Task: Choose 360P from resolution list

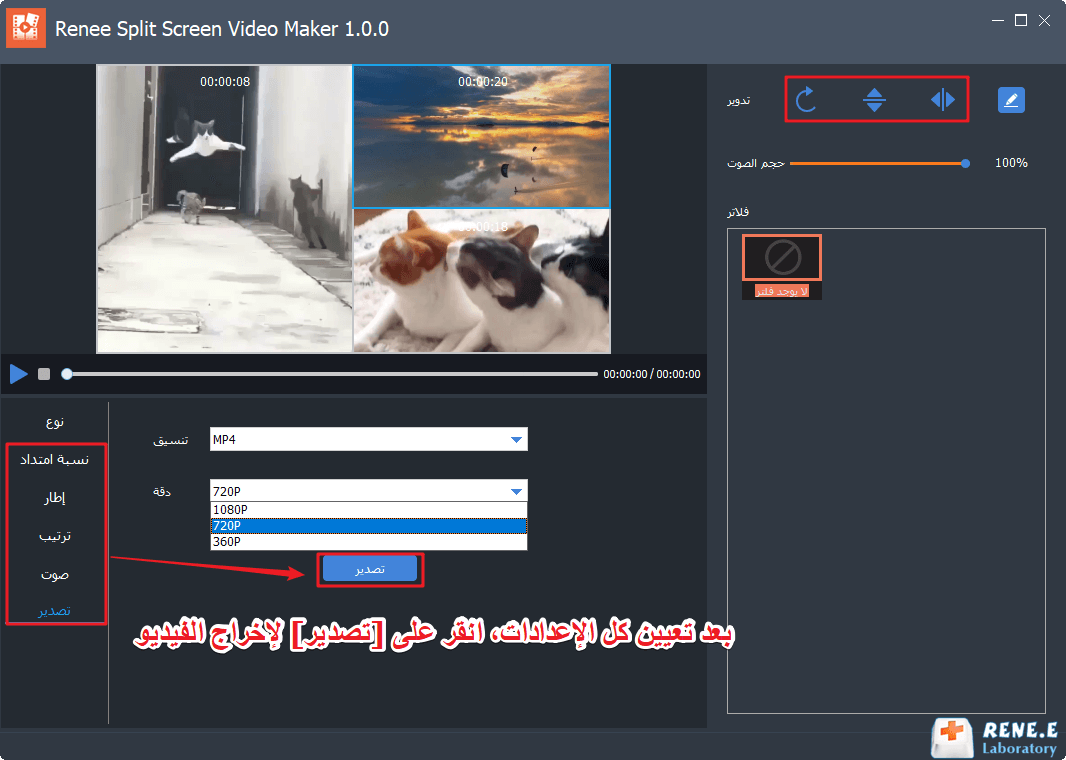Action: [x=368, y=542]
